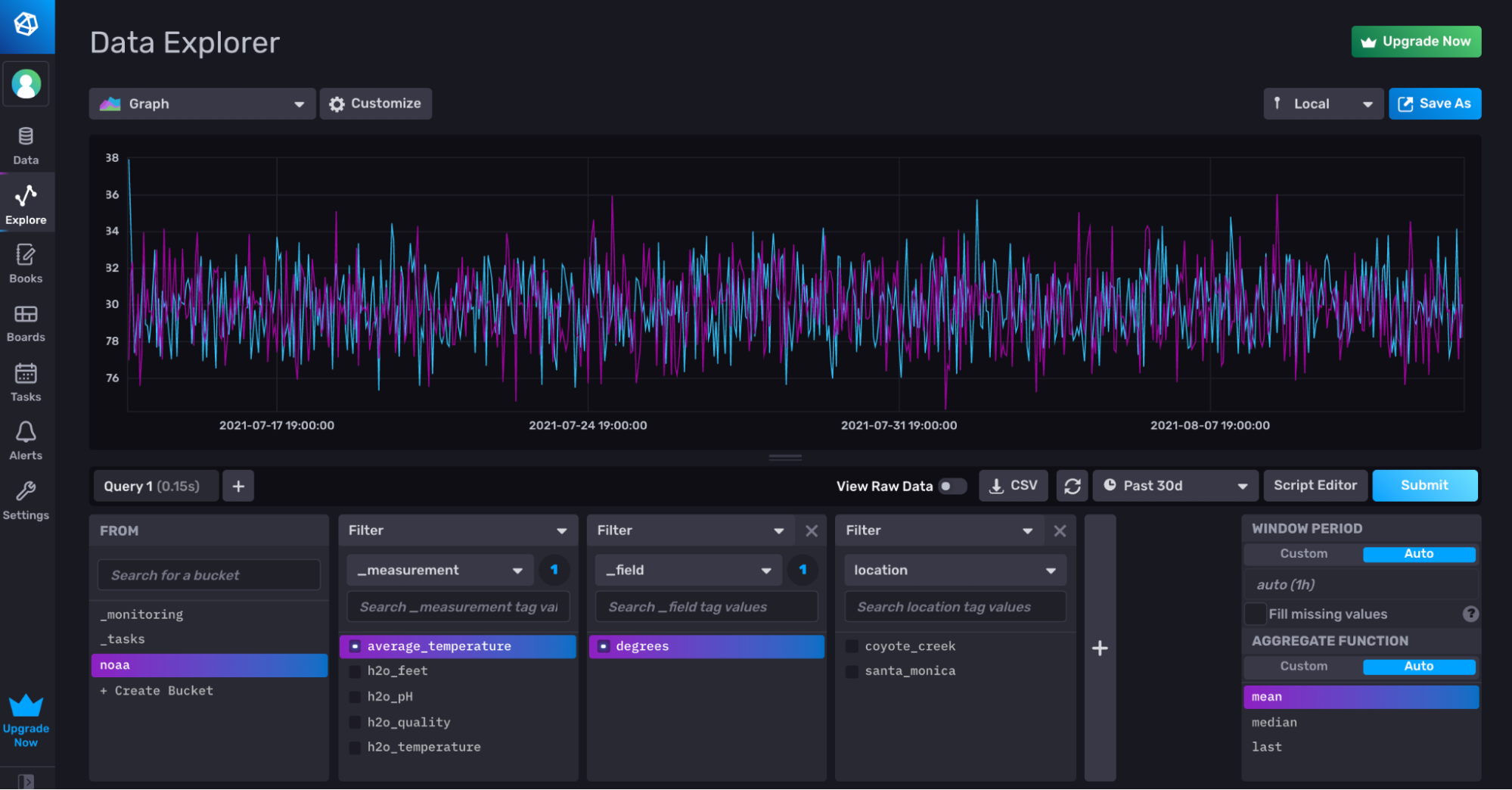
Task: Remove the location filter card
Action: pos(1060,530)
